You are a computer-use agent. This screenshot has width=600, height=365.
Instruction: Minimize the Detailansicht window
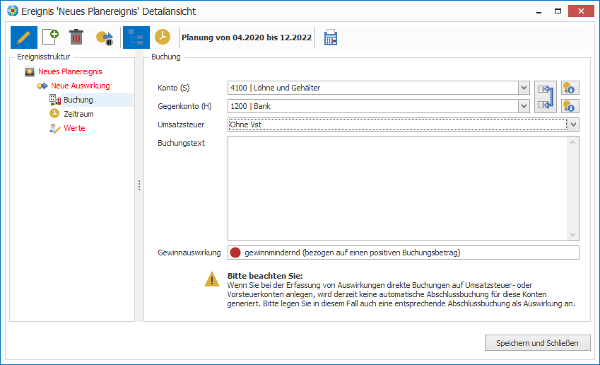(x=539, y=11)
